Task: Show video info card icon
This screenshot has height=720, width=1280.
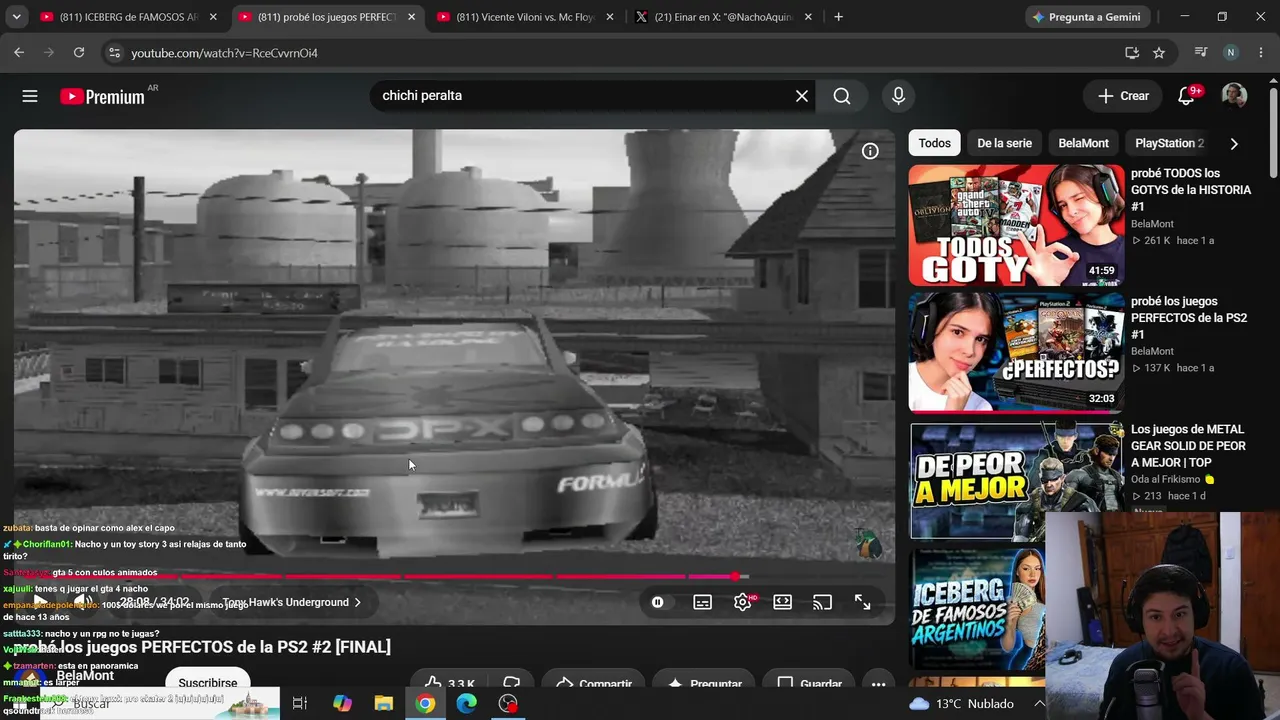Action: point(870,151)
